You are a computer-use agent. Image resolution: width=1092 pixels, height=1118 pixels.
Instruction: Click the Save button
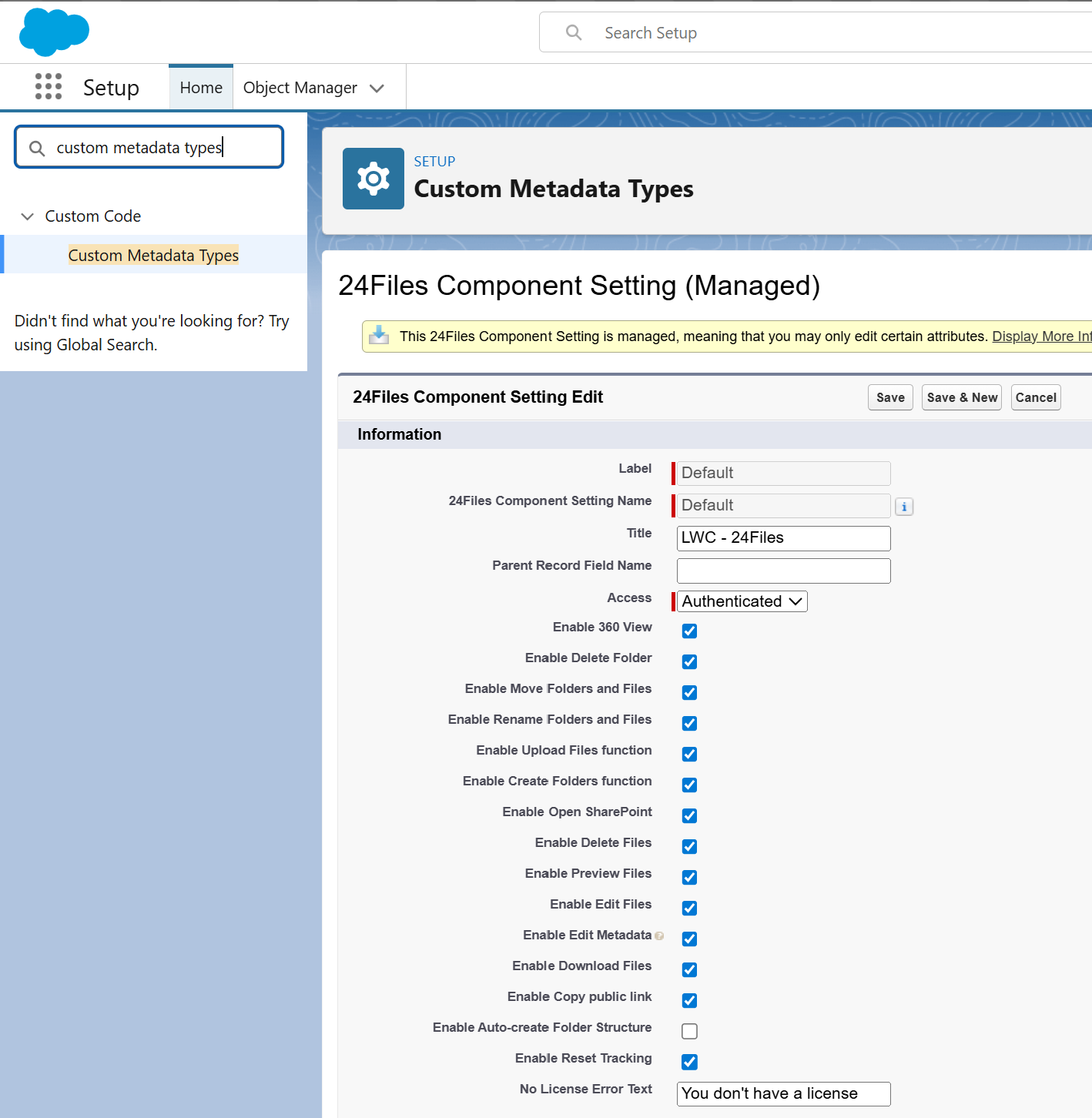tap(890, 397)
